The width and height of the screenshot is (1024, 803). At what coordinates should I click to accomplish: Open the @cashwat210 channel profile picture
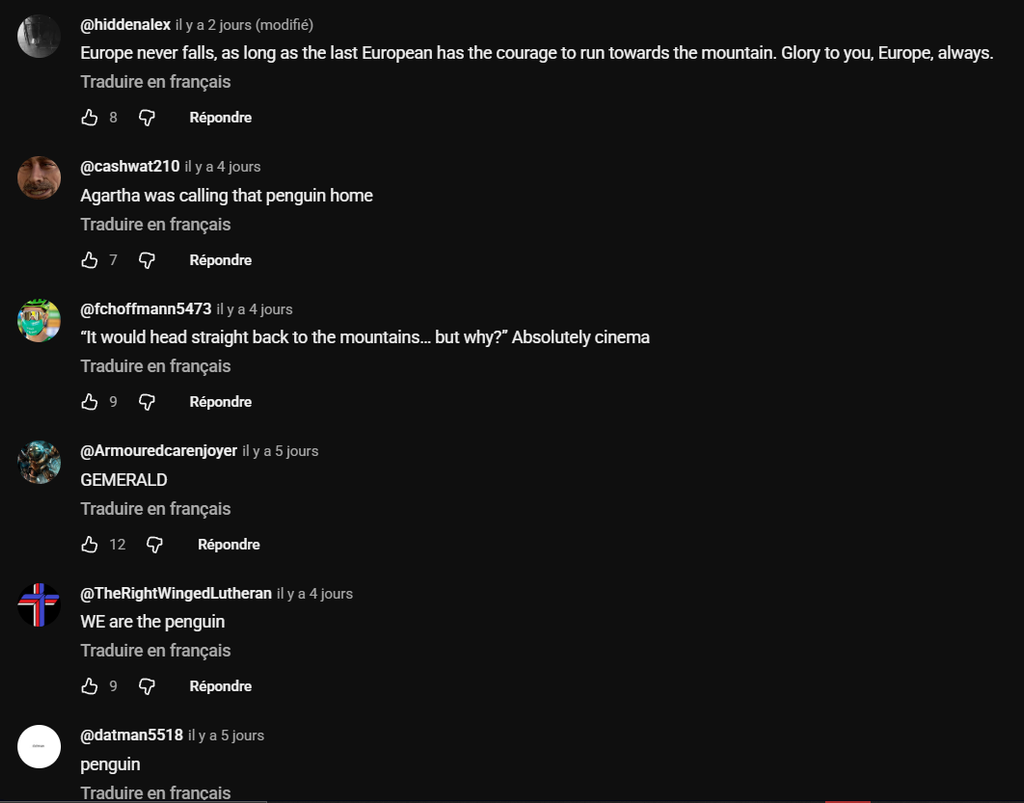point(39,178)
